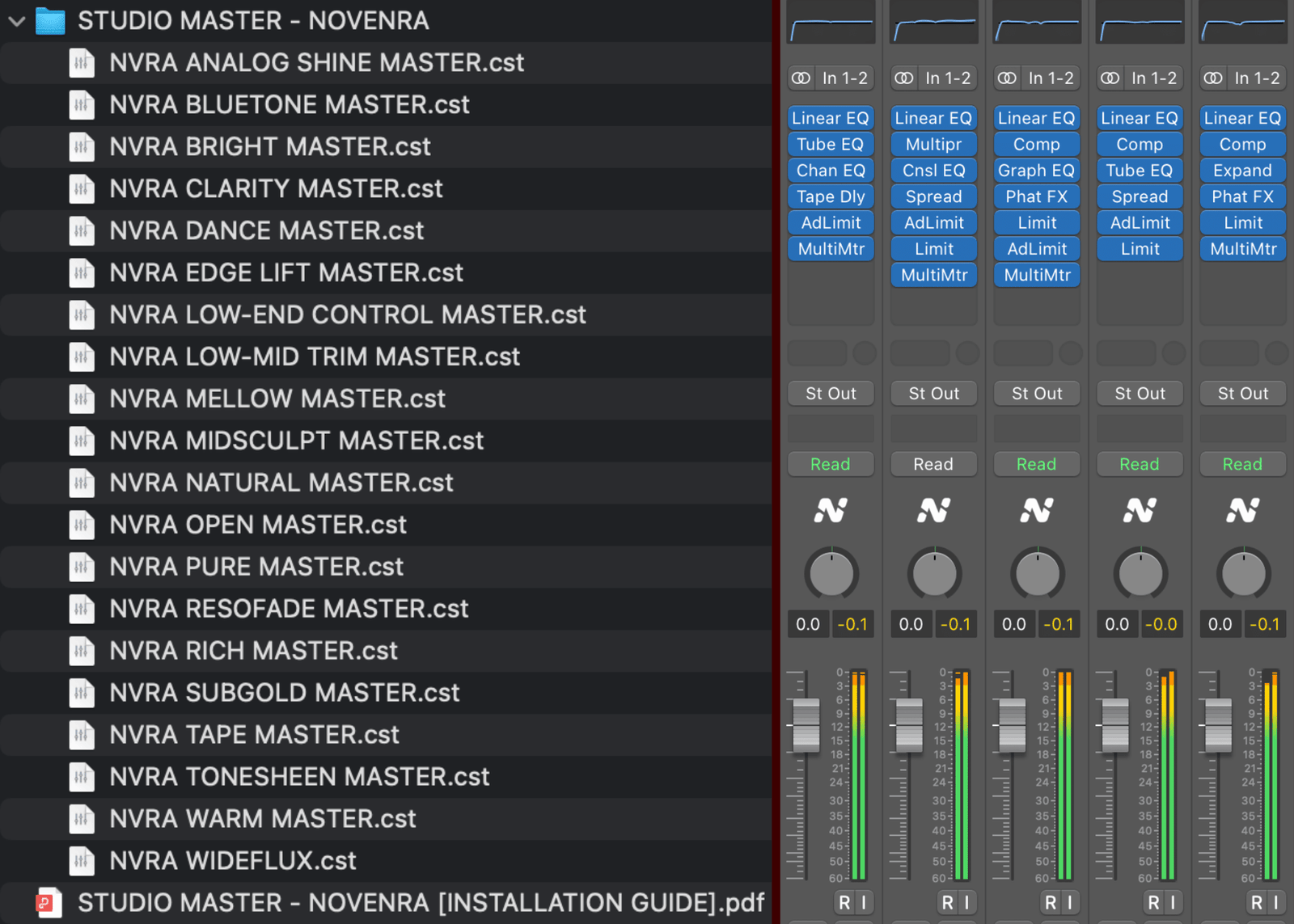The width and height of the screenshot is (1294, 924).
Task: Open the Graph EQ plugin on third channel strip
Action: [x=1036, y=170]
